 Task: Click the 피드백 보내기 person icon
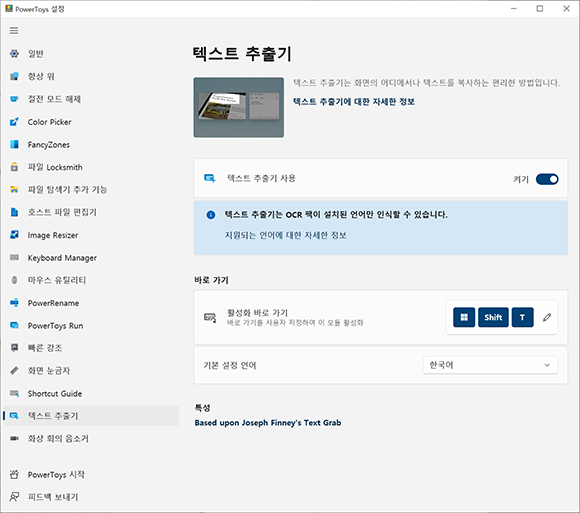(x=14, y=497)
